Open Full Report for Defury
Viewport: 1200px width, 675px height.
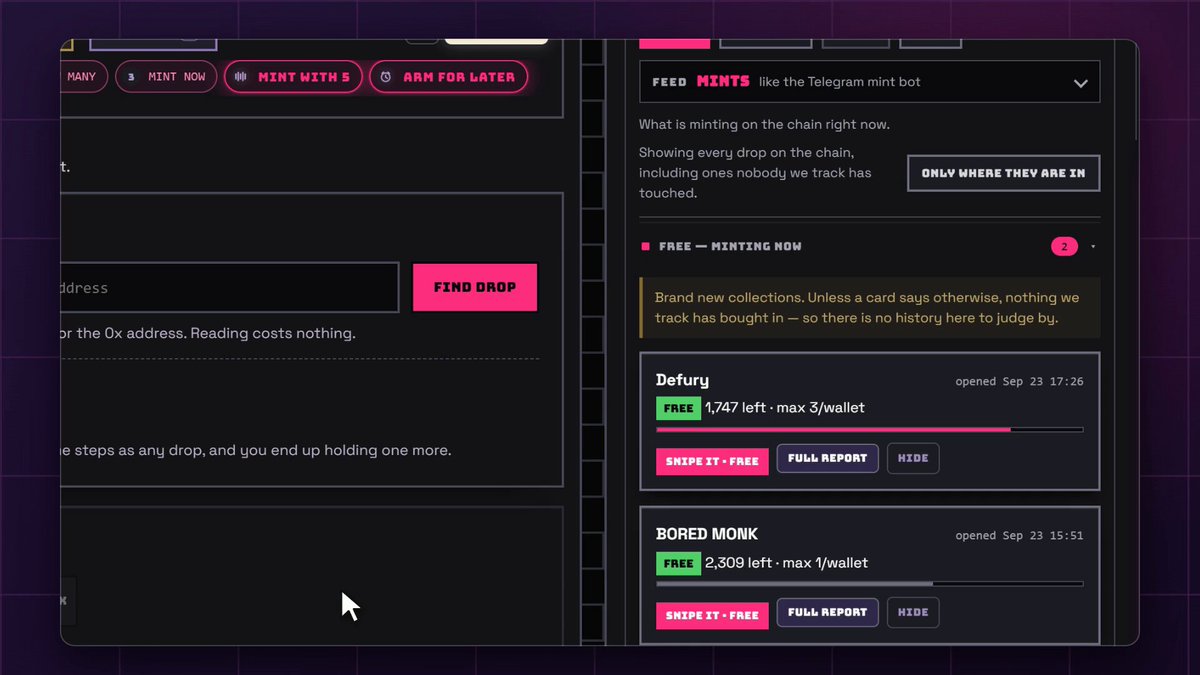[828, 458]
